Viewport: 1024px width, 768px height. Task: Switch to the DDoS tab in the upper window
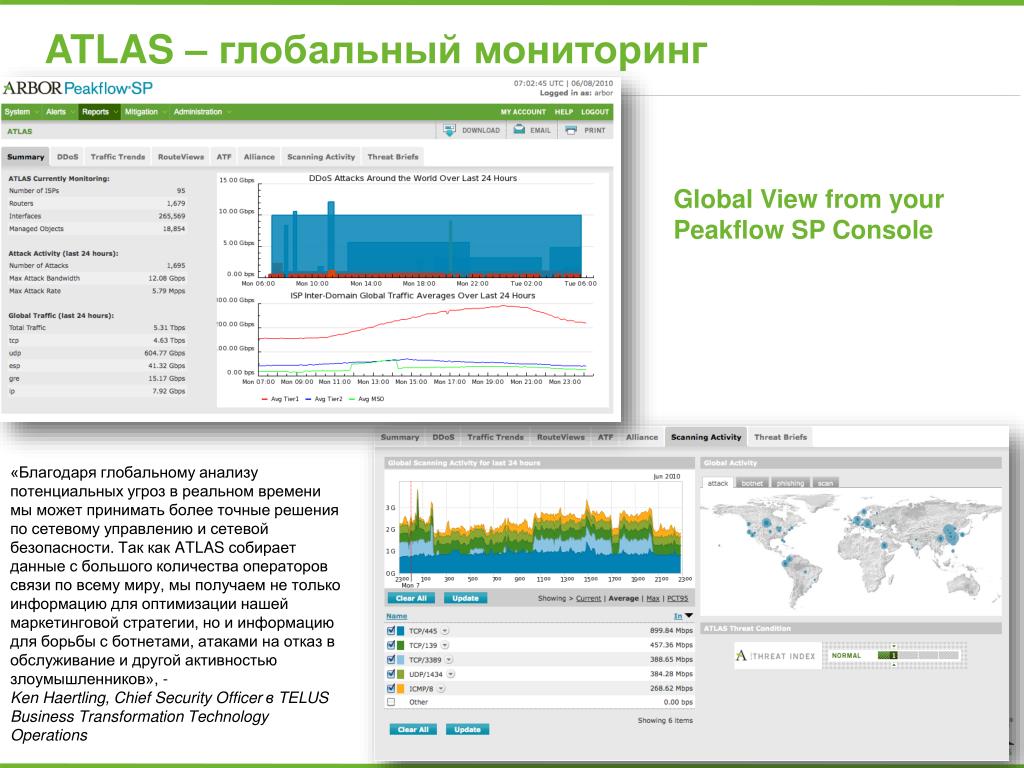pyautogui.click(x=67, y=157)
